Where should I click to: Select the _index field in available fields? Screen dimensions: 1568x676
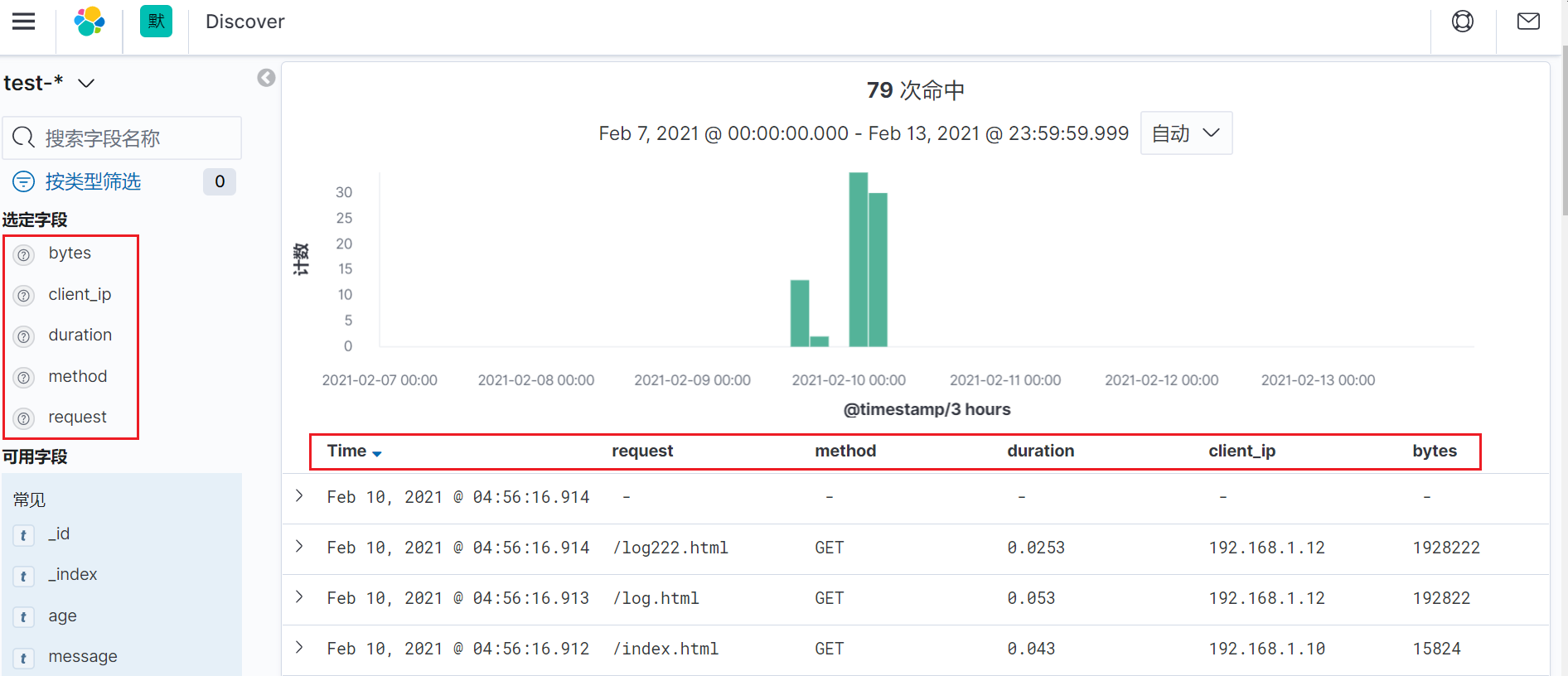pos(73,575)
